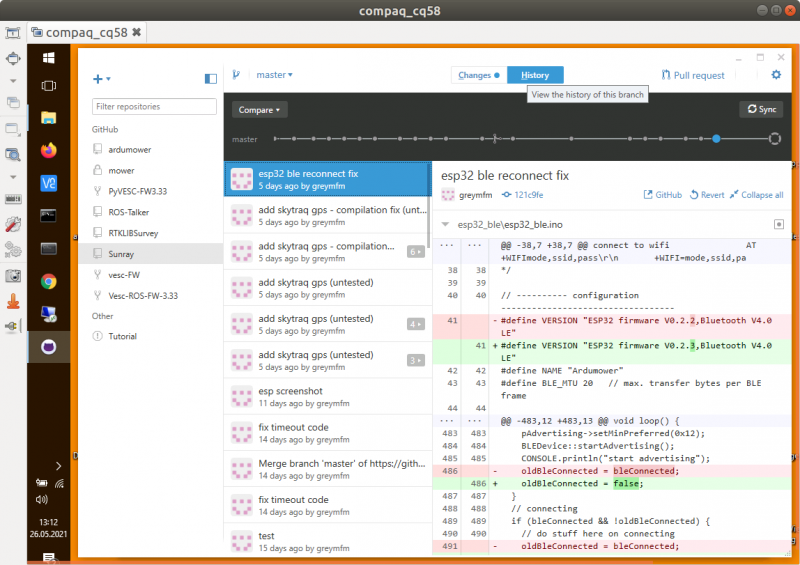The width and height of the screenshot is (800, 565).
Task: Select the 'test' commit
Action: (328, 540)
